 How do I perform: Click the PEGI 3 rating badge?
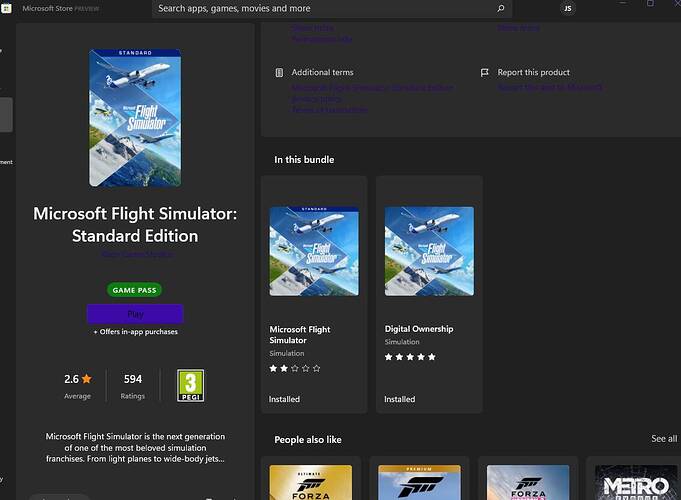(x=190, y=385)
